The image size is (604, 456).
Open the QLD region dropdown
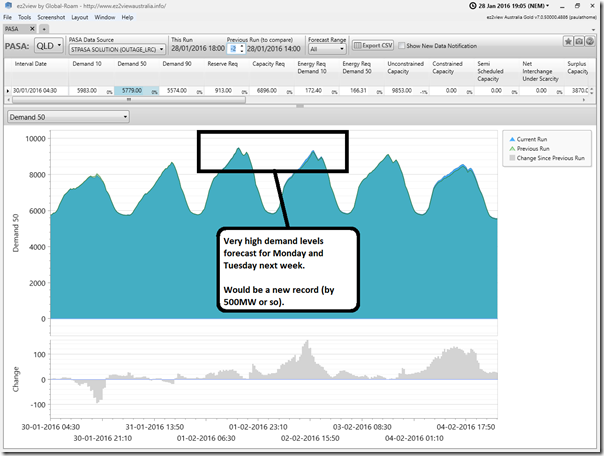[x=49, y=46]
